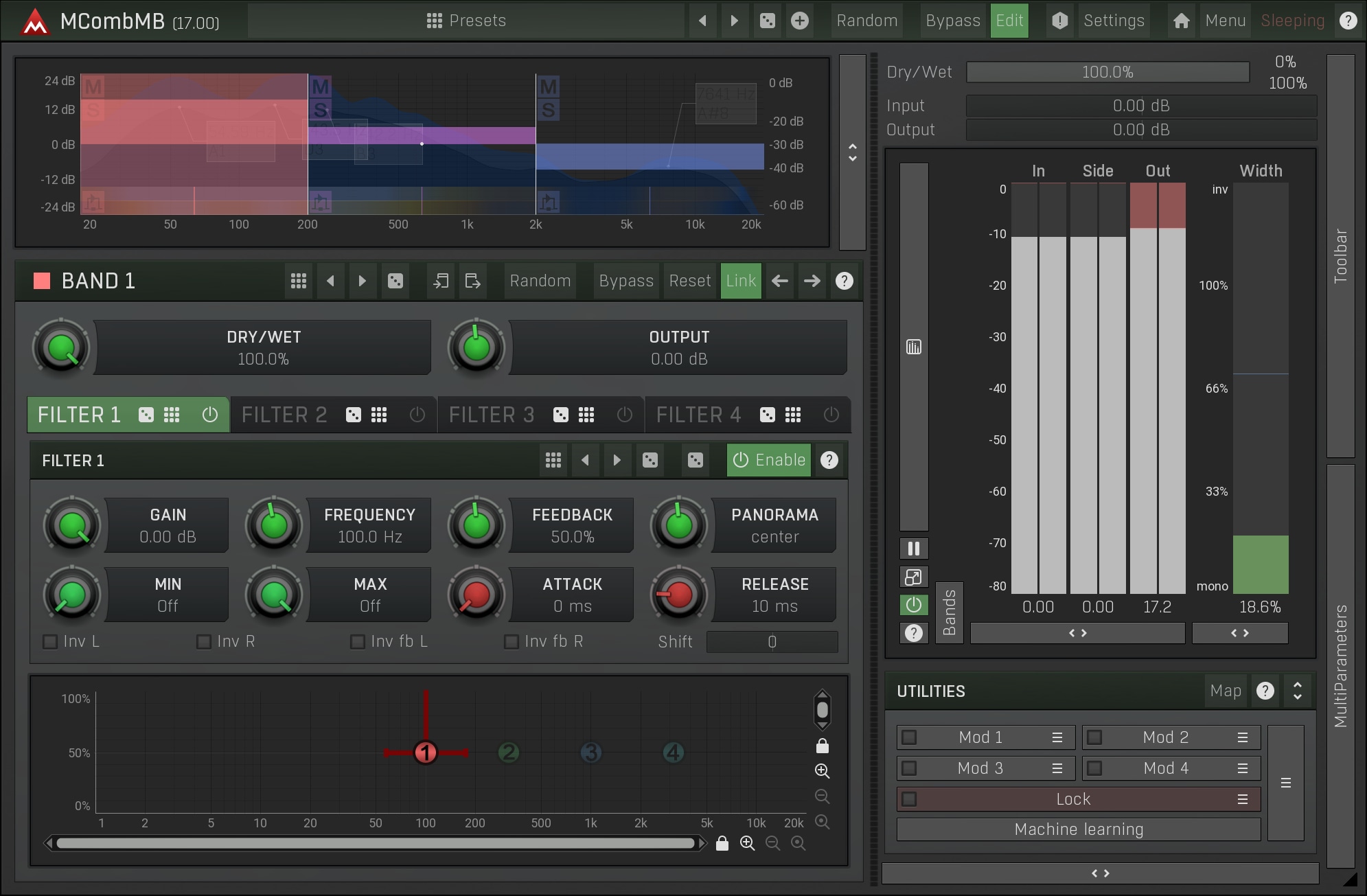The width and height of the screenshot is (1367, 896).
Task: Enable the Mod 1 checkbox
Action: pos(909,737)
